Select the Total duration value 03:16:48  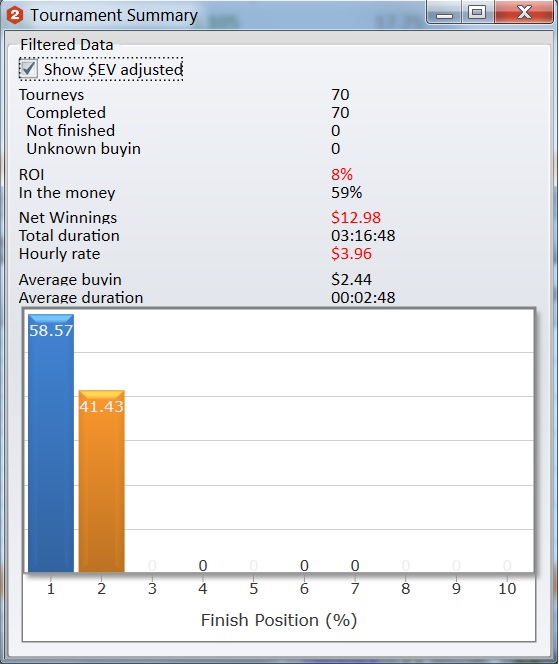coord(363,235)
